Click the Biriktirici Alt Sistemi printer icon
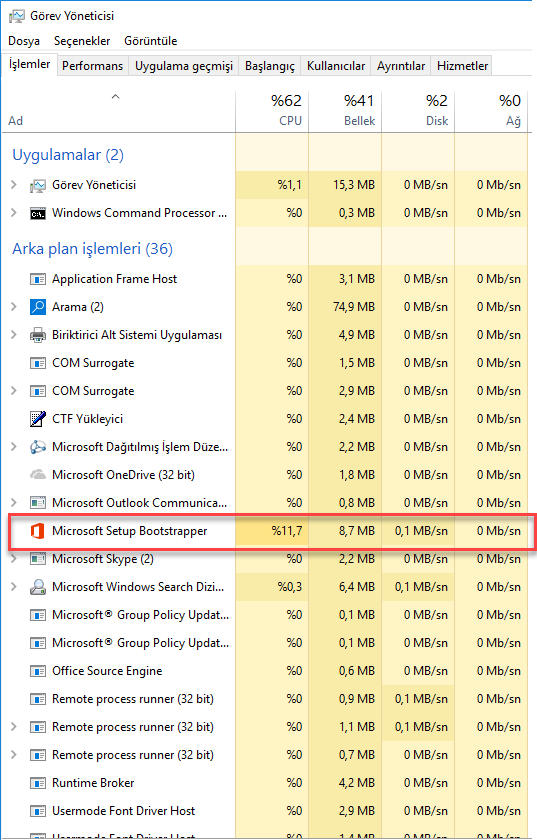The image size is (537, 840). pyautogui.click(x=38, y=335)
